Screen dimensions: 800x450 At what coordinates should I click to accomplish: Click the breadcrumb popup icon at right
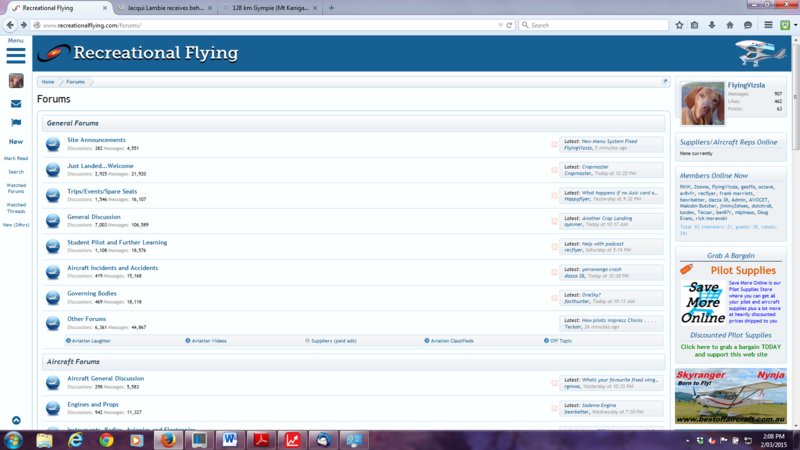click(664, 82)
